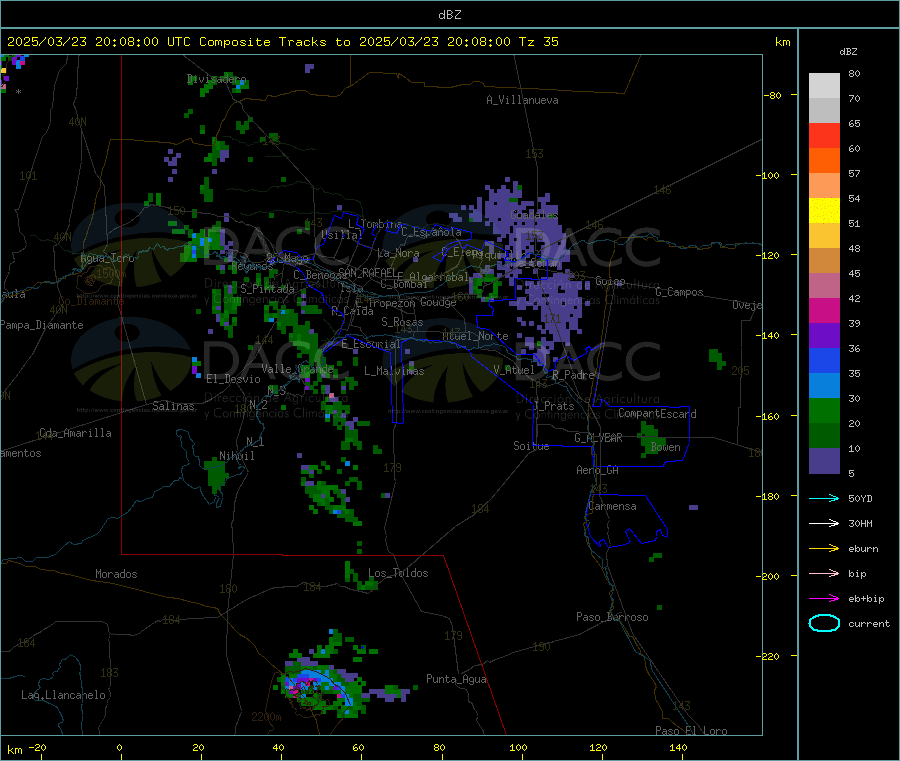Click the Salinas map label
This screenshot has height=761, width=900.
(x=173, y=406)
